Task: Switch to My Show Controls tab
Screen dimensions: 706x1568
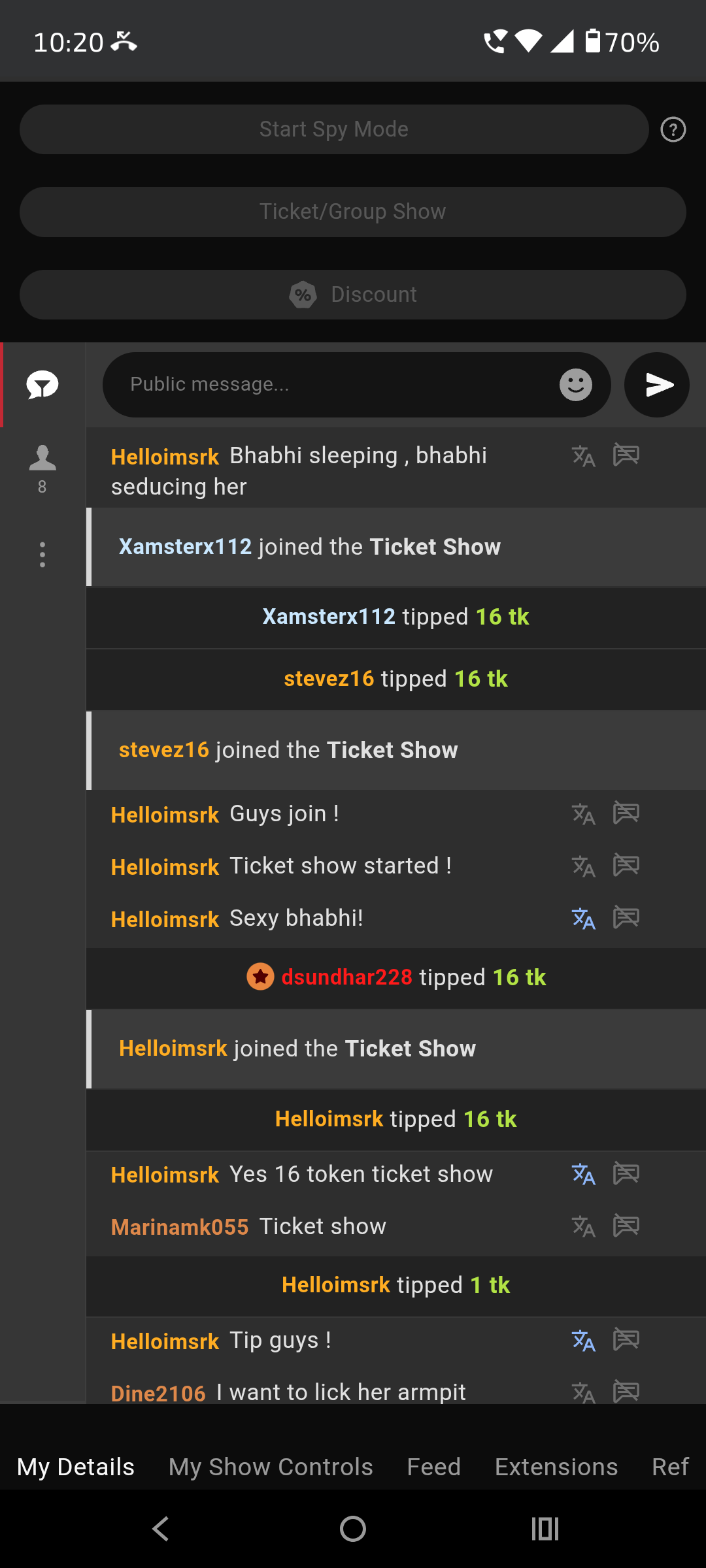Action: coord(271,1467)
